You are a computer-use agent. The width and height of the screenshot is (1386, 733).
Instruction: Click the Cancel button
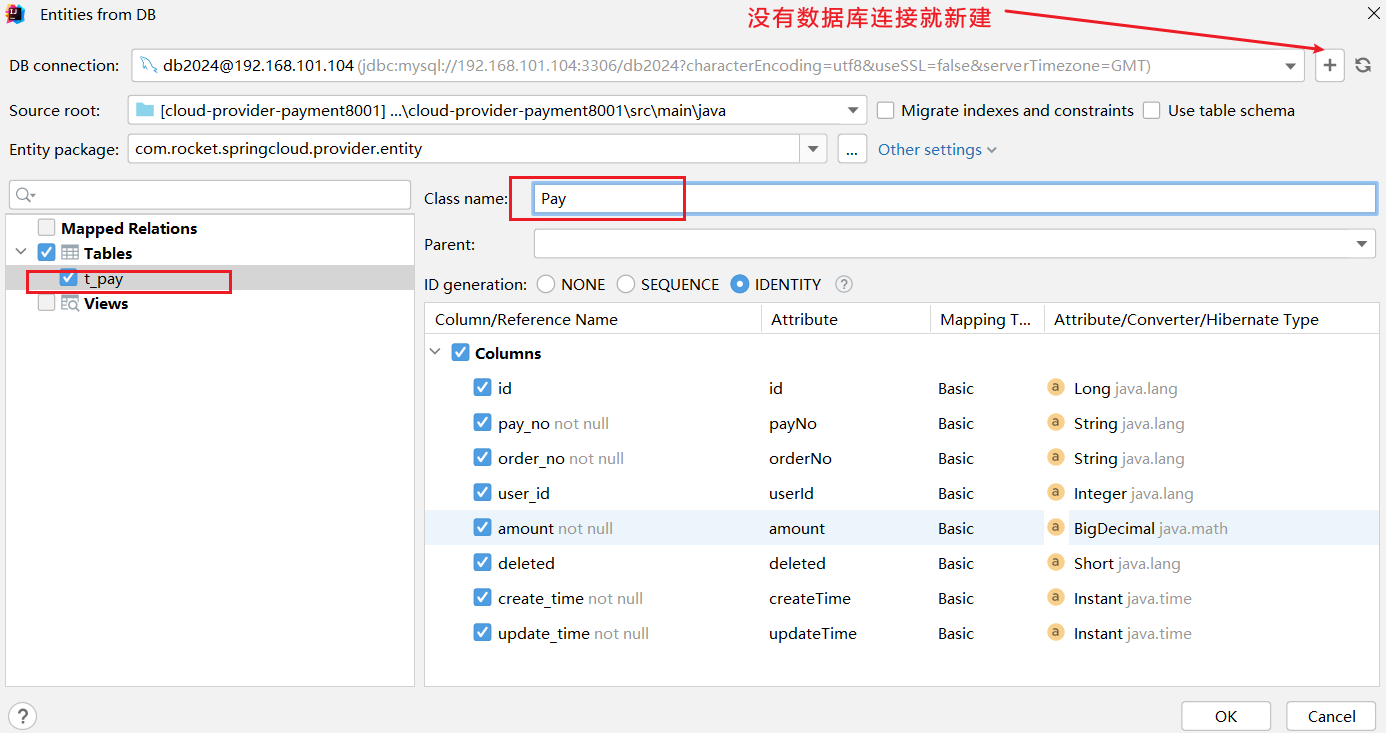tap(1332, 716)
